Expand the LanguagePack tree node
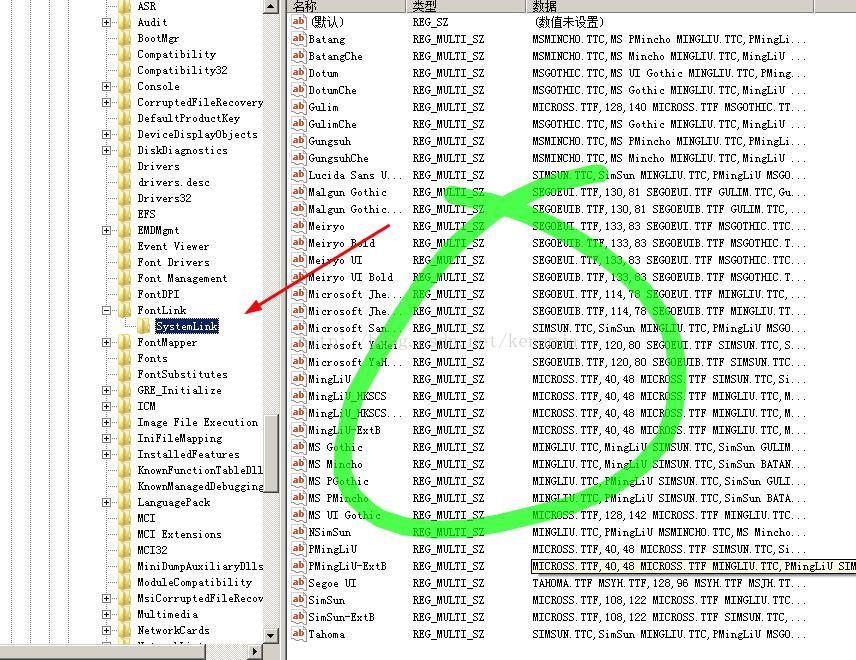Screen dimensions: 856x660 106,503
